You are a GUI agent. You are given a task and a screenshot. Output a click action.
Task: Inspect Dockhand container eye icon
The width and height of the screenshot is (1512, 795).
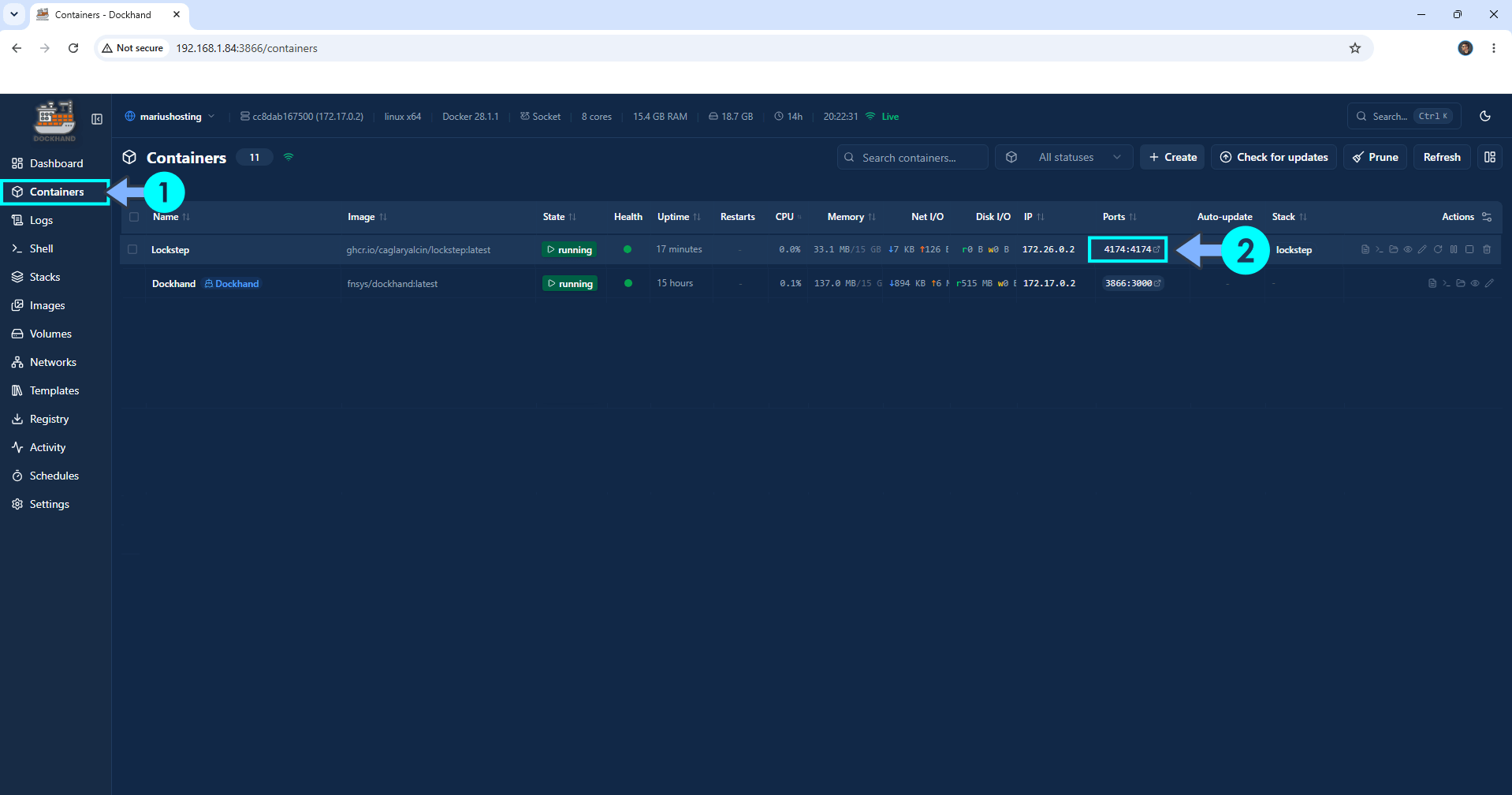1475,283
